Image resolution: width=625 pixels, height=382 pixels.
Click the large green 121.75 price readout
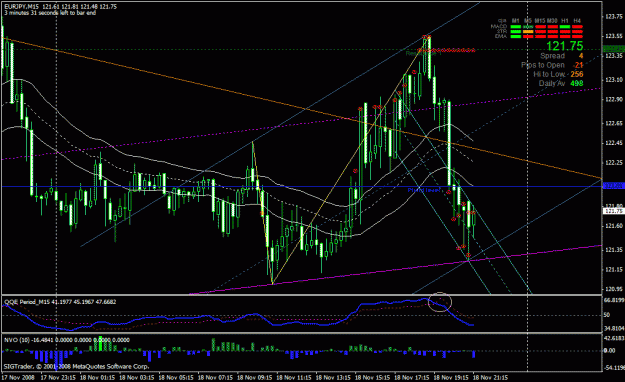(565, 46)
